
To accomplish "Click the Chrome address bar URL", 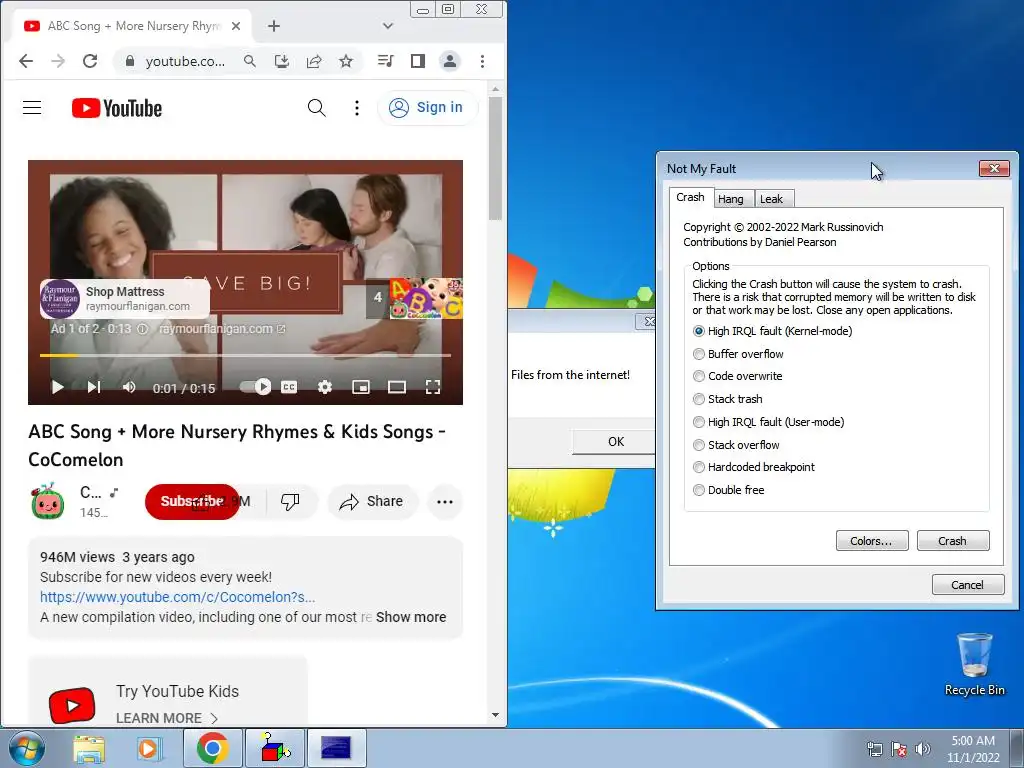I will (x=185, y=61).
